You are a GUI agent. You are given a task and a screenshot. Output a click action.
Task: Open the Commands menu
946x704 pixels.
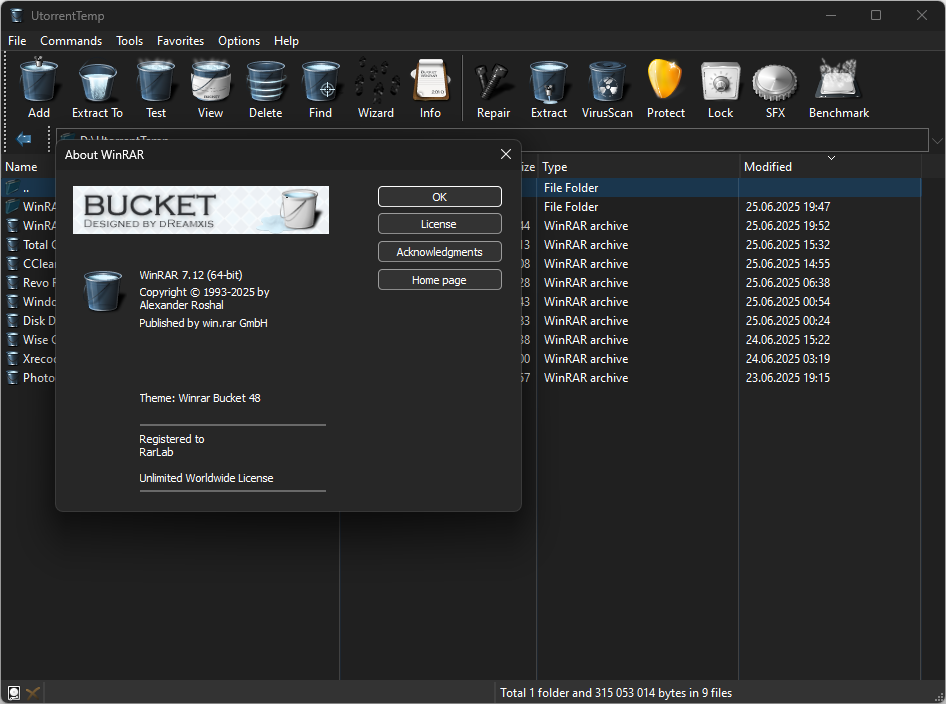click(71, 40)
